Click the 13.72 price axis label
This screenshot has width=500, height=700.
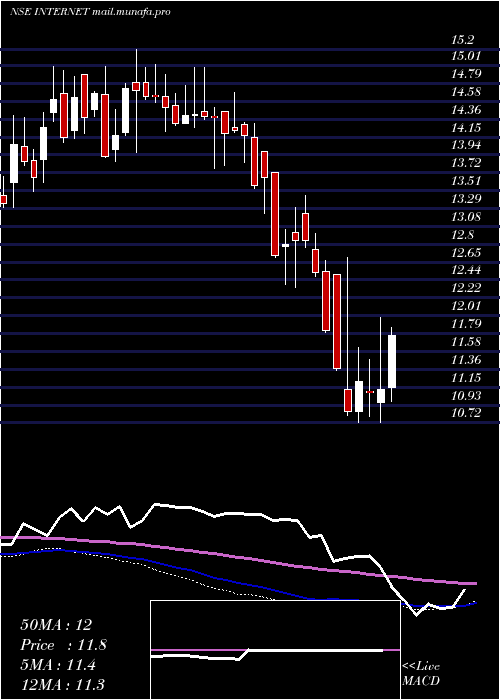(466, 163)
